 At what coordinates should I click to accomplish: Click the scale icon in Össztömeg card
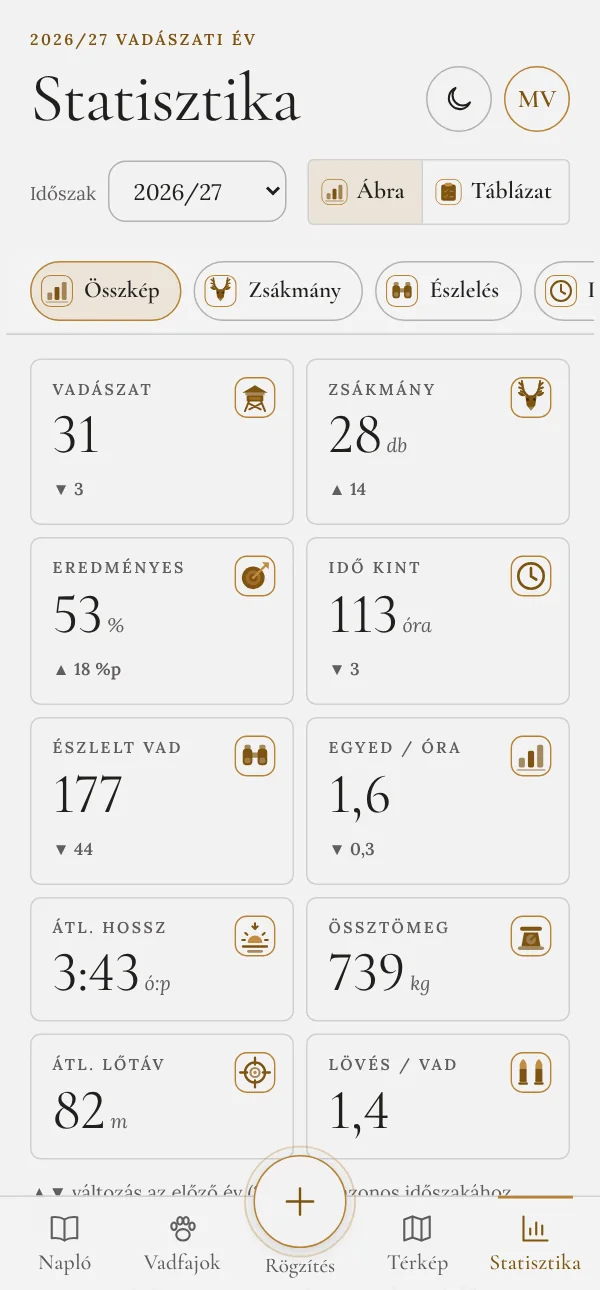531,936
